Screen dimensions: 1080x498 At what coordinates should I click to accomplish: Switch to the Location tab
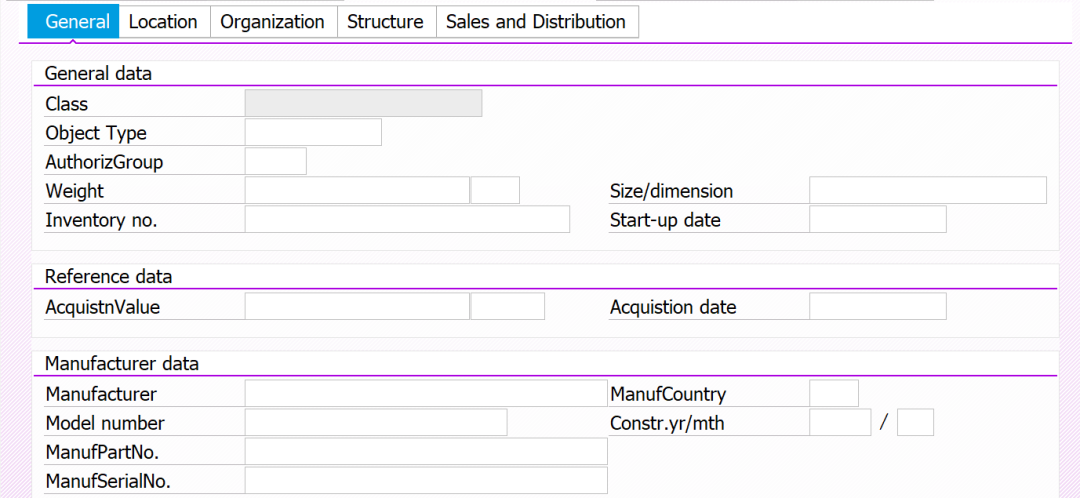(163, 22)
